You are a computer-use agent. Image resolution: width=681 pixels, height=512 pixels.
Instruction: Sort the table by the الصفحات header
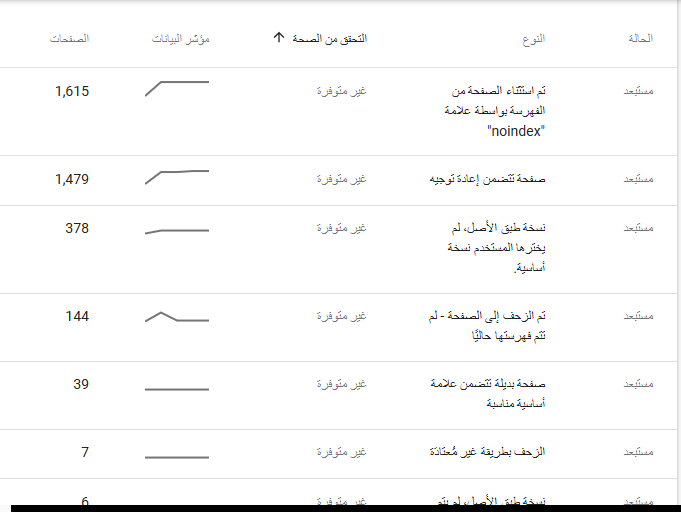click(x=69, y=39)
